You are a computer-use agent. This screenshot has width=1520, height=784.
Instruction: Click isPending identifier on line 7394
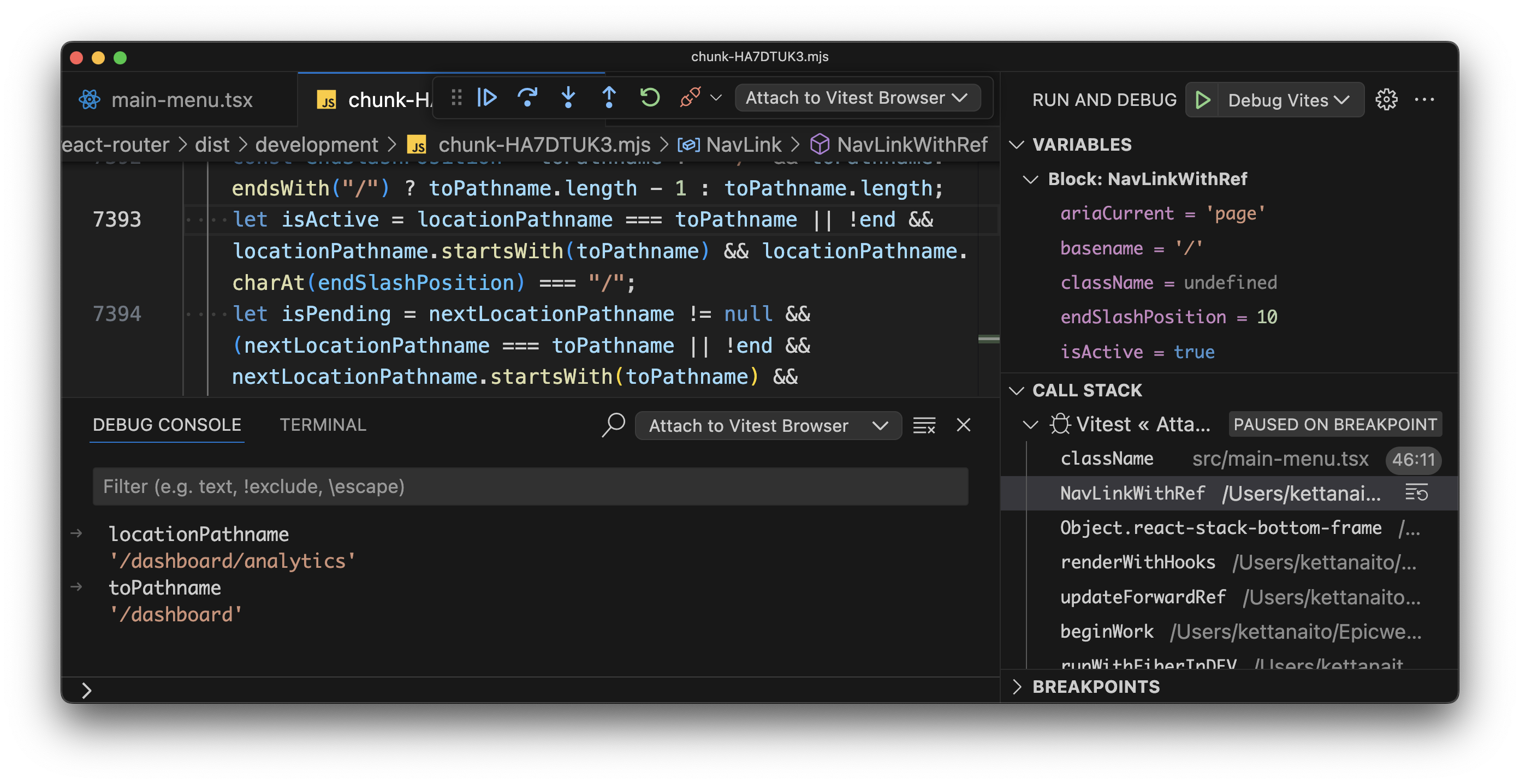pyautogui.click(x=336, y=314)
